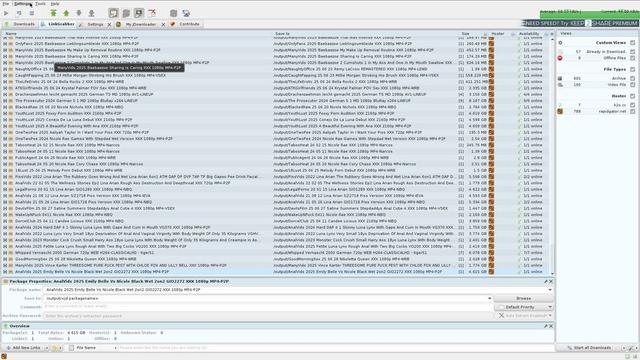Switch to the Downloads tab
Image resolution: width=640 pixels, height=360 pixels.
click(20, 24)
